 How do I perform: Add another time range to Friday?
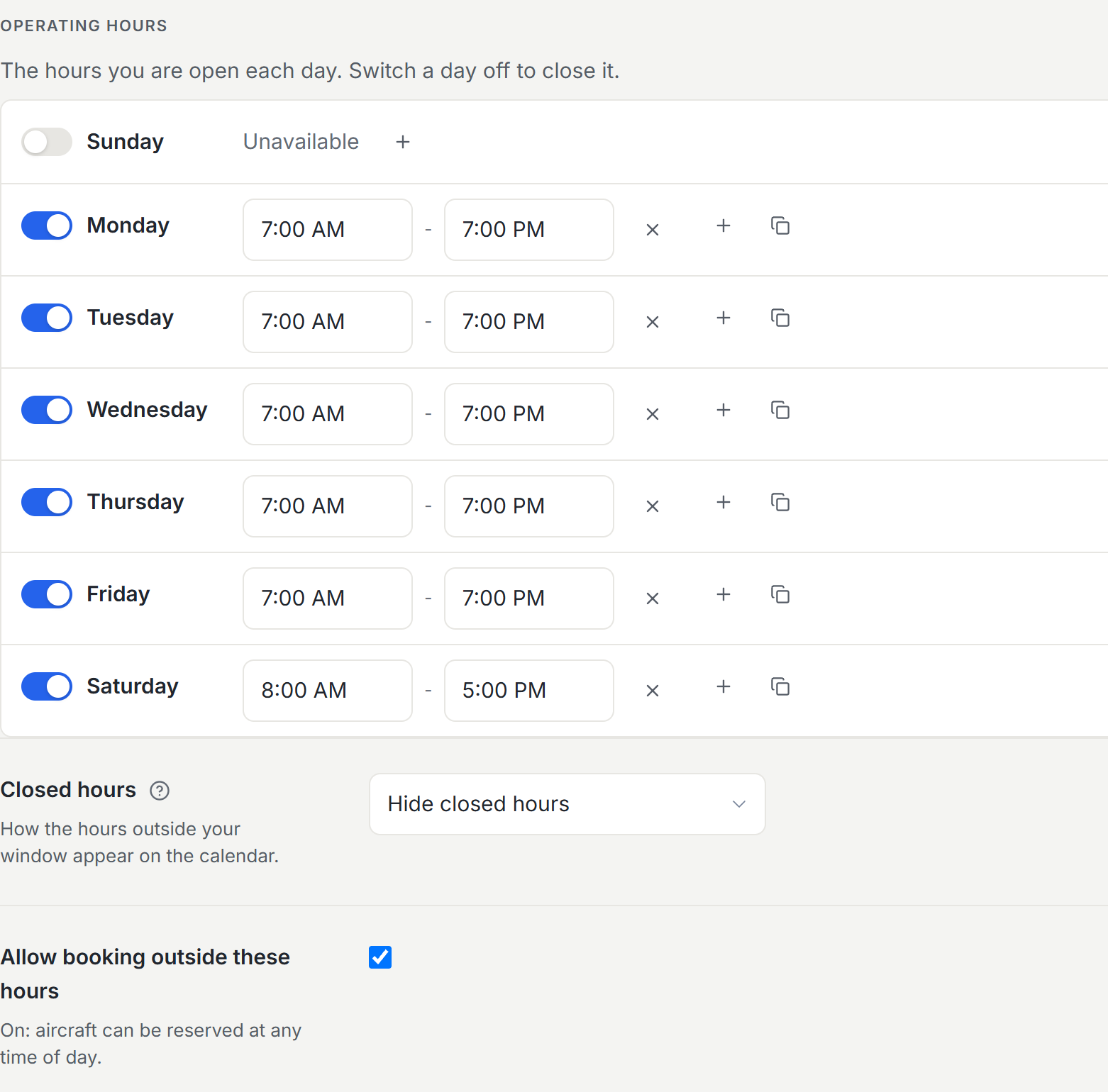[724, 594]
